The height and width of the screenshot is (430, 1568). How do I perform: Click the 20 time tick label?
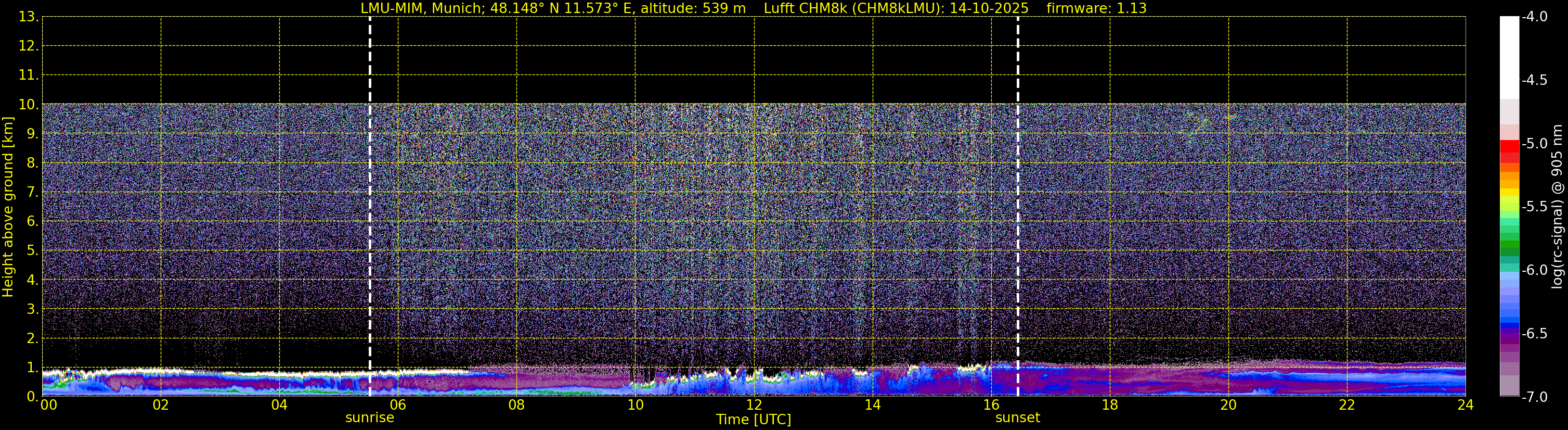(x=1229, y=405)
